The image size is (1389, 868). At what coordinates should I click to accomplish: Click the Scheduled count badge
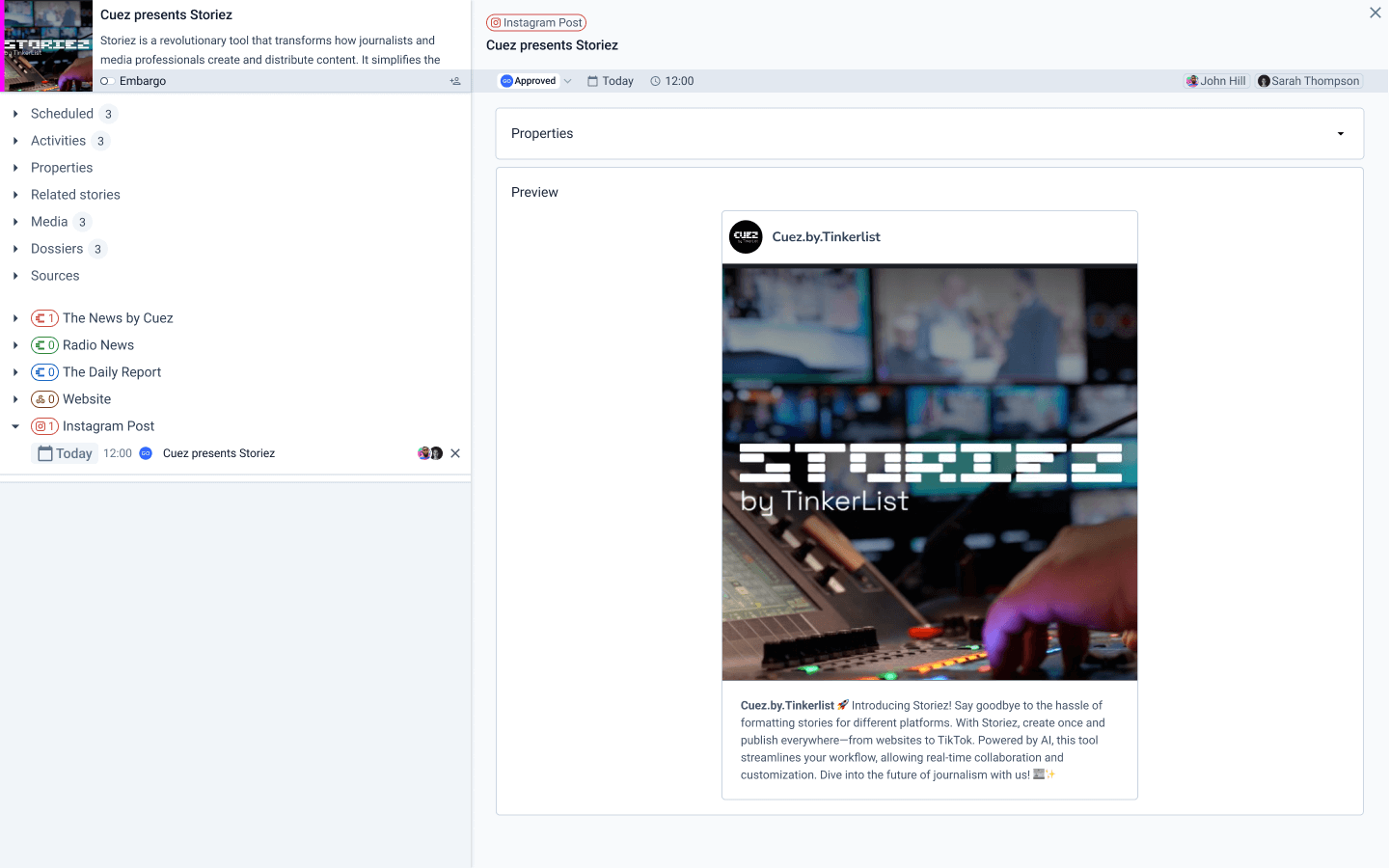click(108, 114)
